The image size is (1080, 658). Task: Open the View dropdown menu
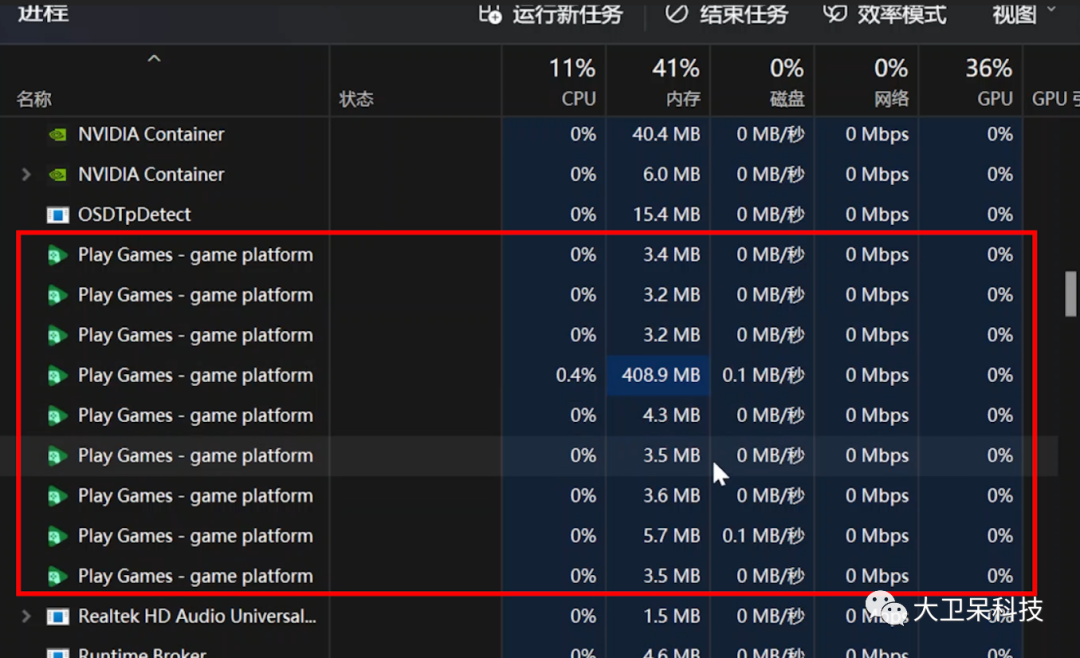1024,14
